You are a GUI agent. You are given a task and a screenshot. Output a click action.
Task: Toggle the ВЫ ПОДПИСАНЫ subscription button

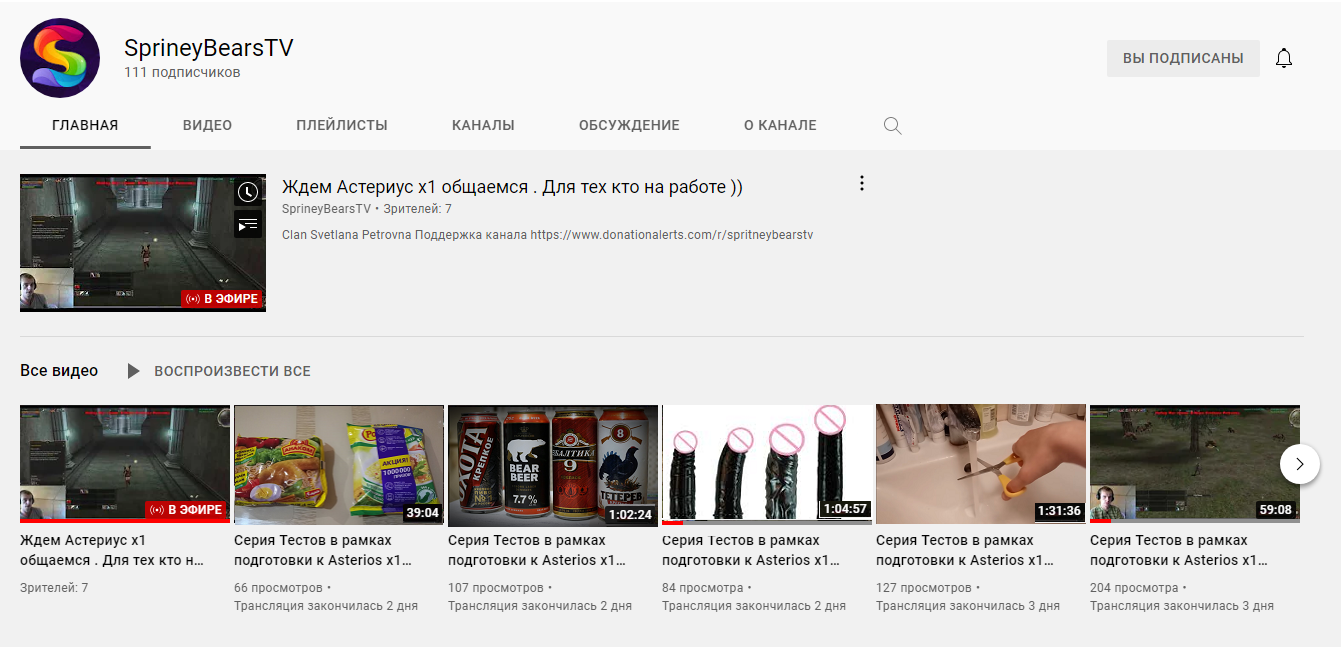pyautogui.click(x=1183, y=58)
